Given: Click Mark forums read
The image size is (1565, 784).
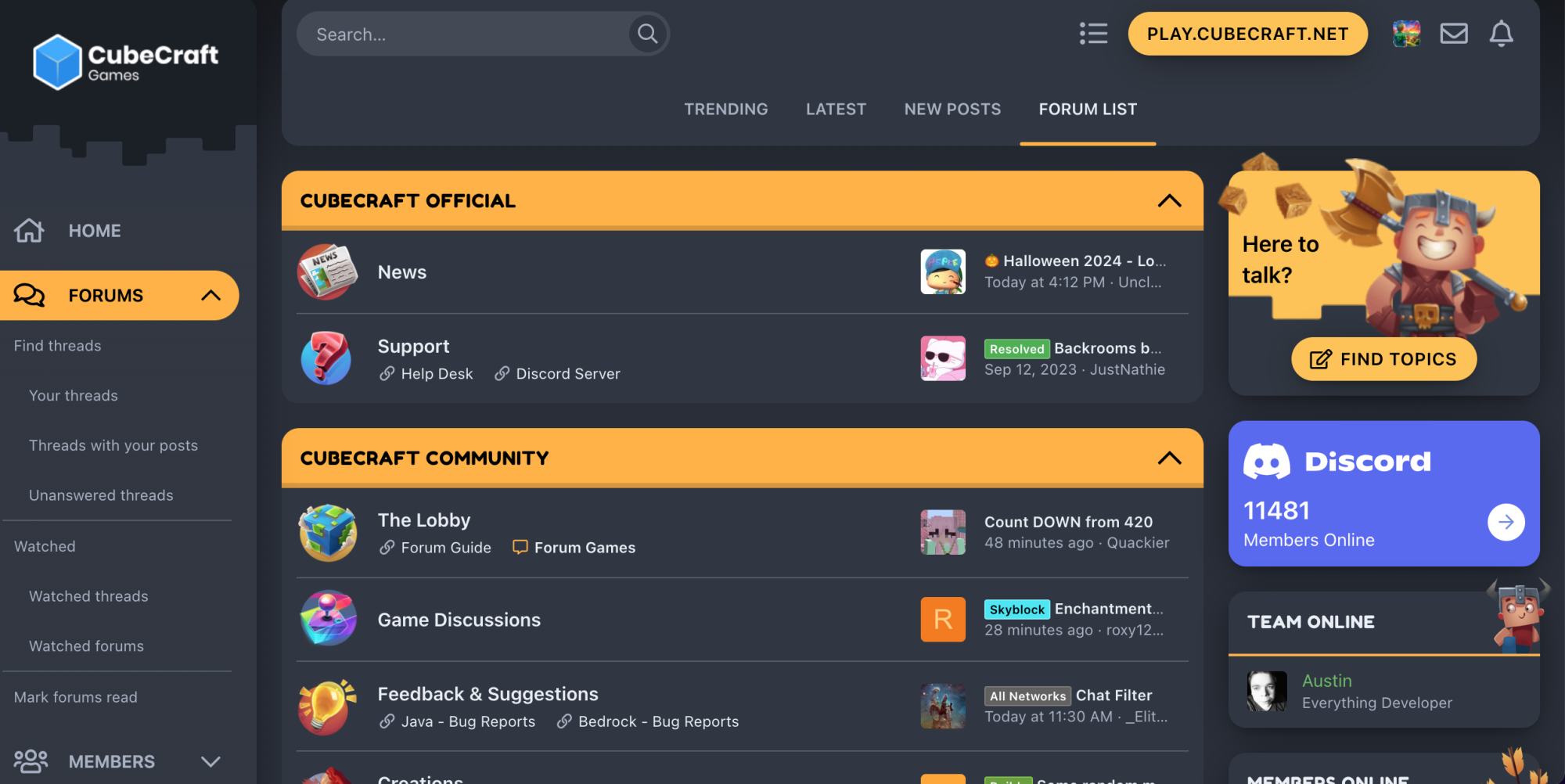Looking at the screenshot, I should pyautogui.click(x=76, y=697).
